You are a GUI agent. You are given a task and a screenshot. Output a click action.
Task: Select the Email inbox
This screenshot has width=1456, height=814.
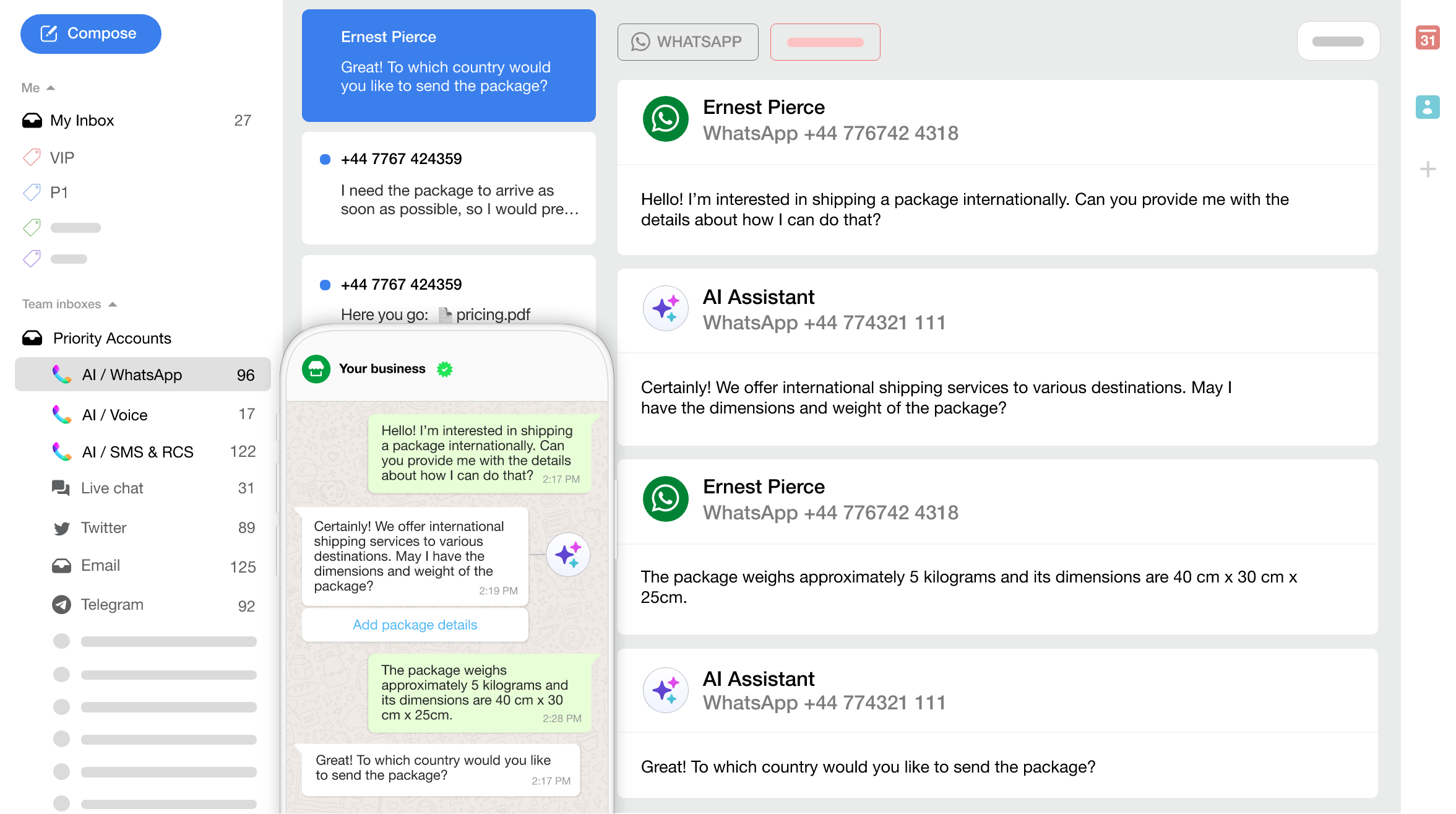click(x=100, y=565)
